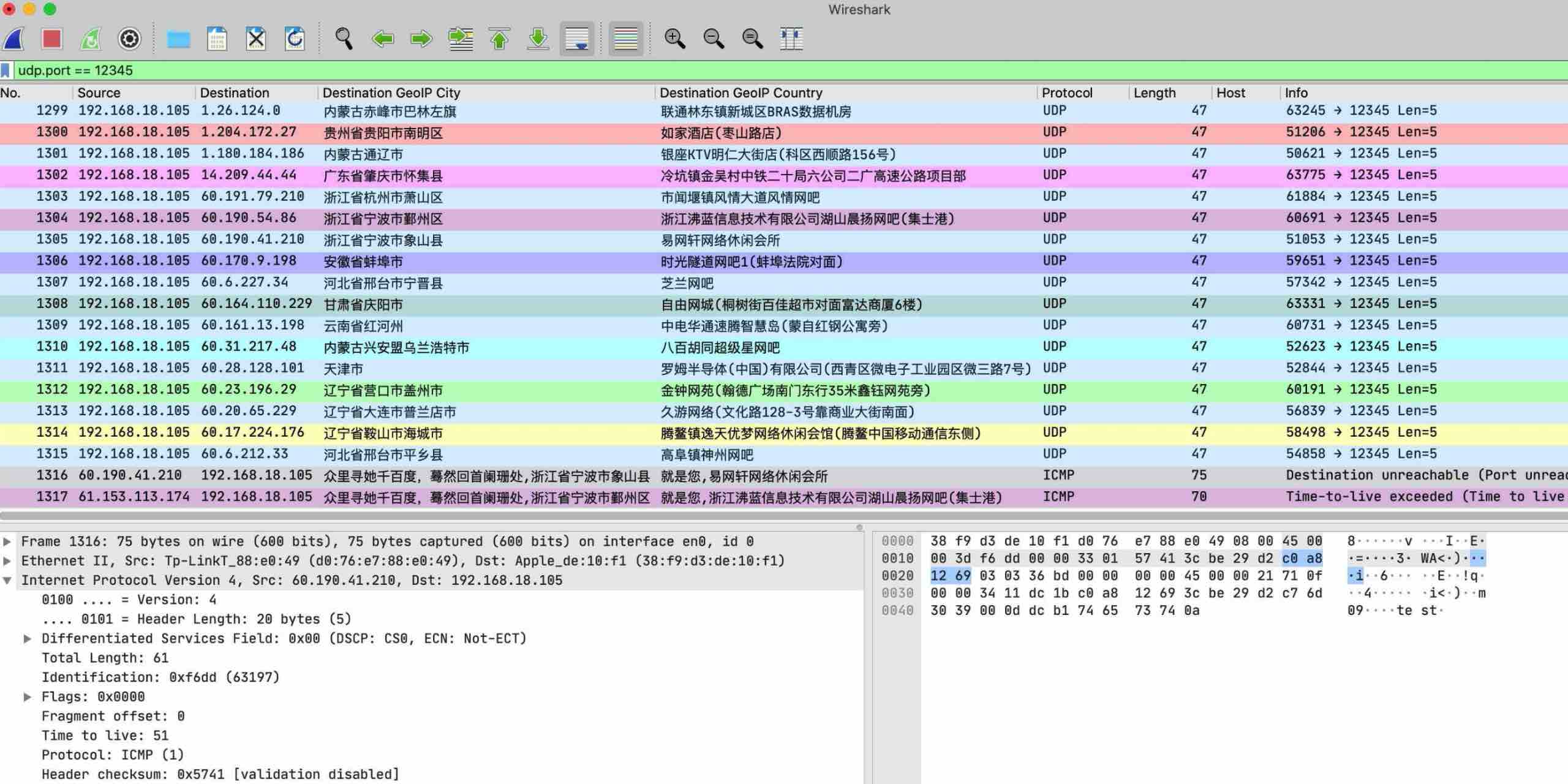The image size is (1568, 784).
Task: Select packet 1300 to 1.204.172.27
Action: pyautogui.click(x=784, y=132)
